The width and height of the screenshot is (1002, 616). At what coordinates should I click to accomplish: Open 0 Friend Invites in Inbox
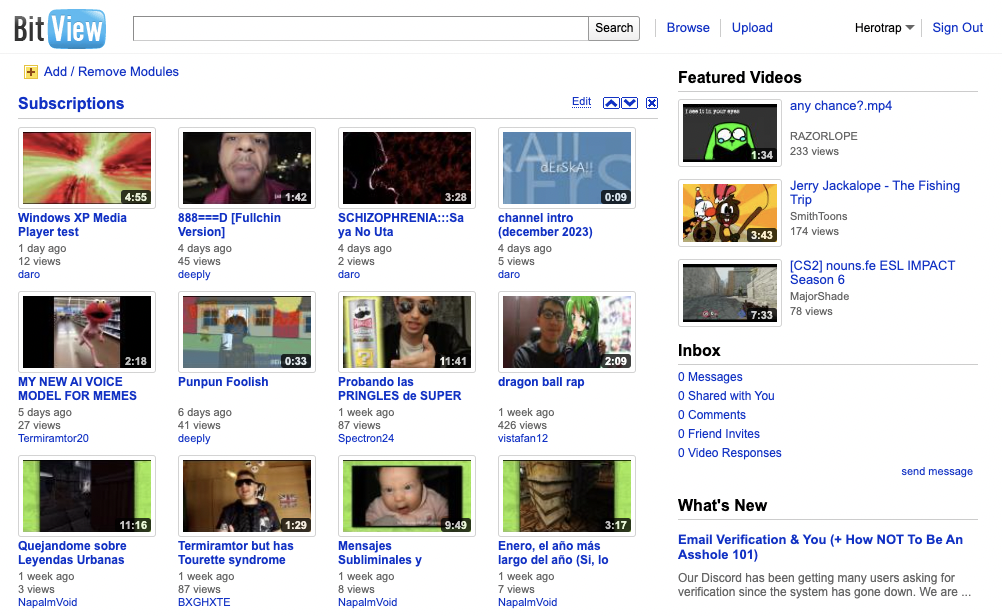718,434
